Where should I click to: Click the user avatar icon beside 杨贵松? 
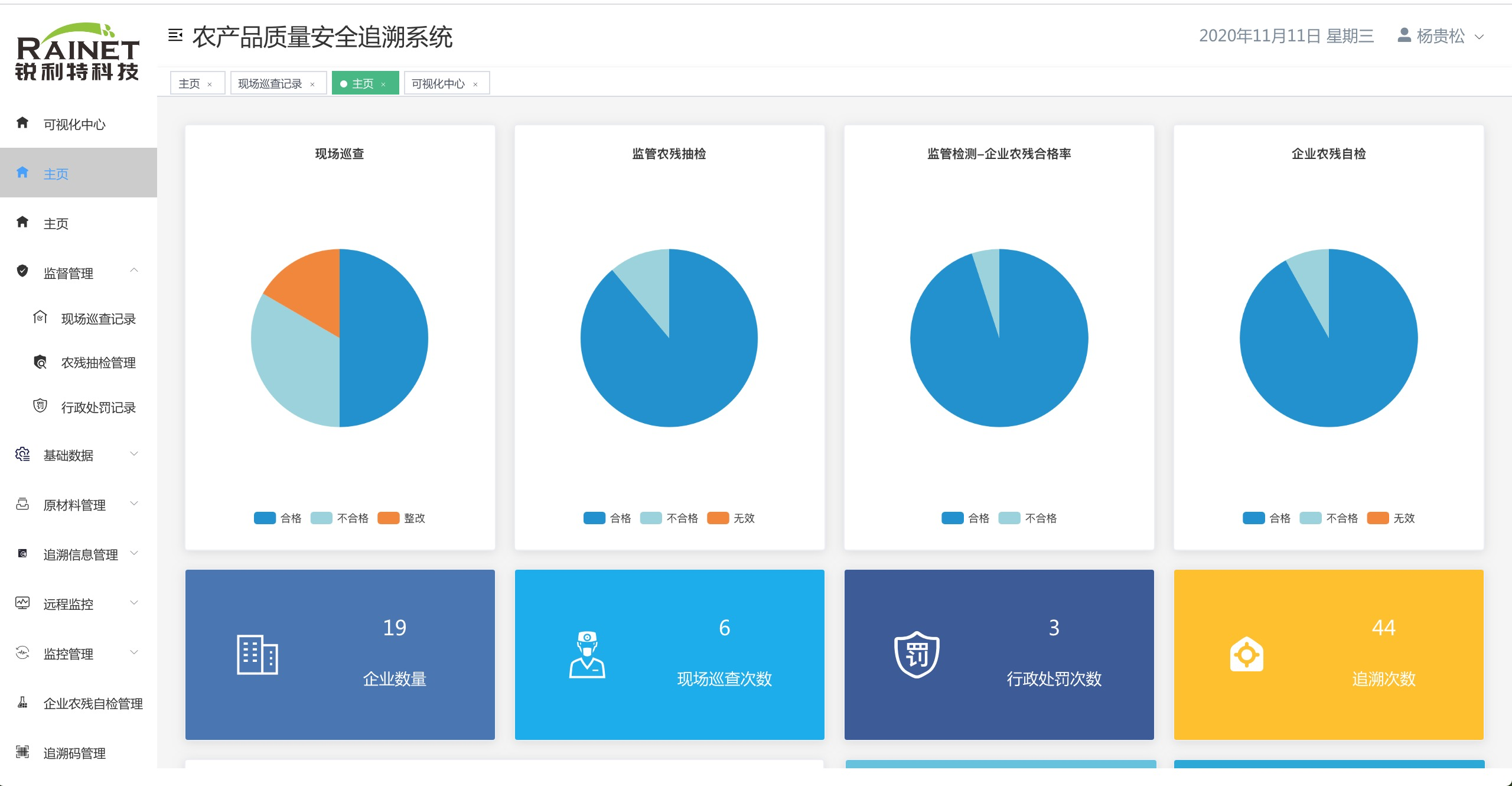(1404, 35)
